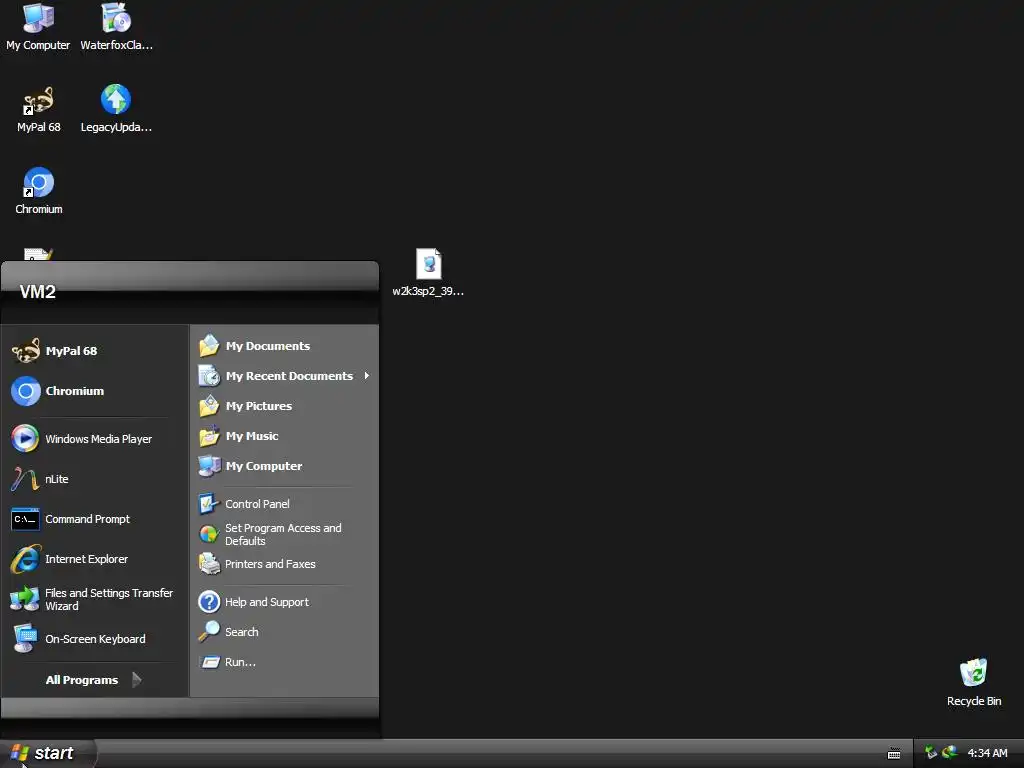This screenshot has width=1024, height=768.
Task: Click the taskbar clock showing 4:34 AM
Action: click(x=987, y=754)
